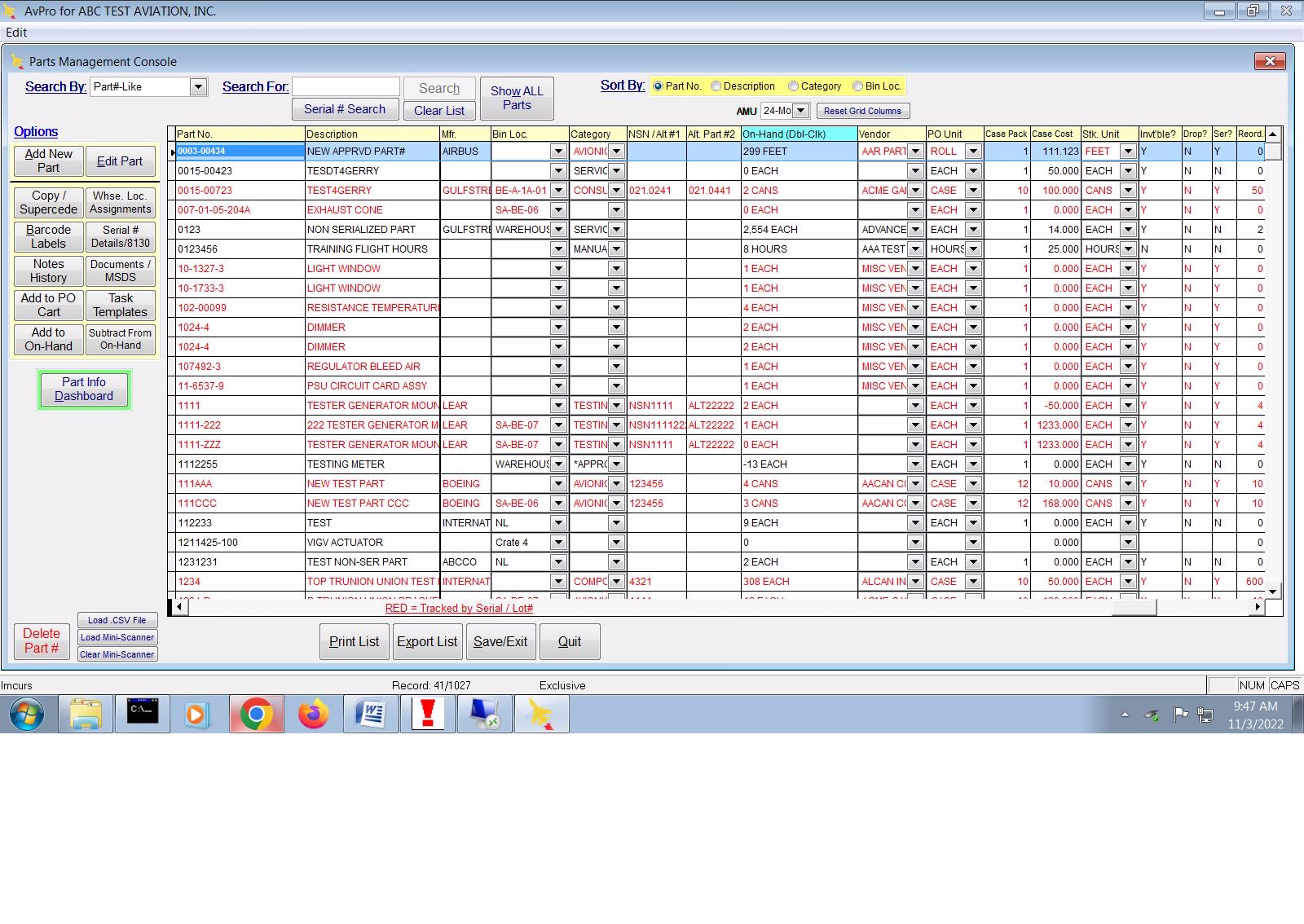Click Load .CSV File button

pyautogui.click(x=117, y=620)
